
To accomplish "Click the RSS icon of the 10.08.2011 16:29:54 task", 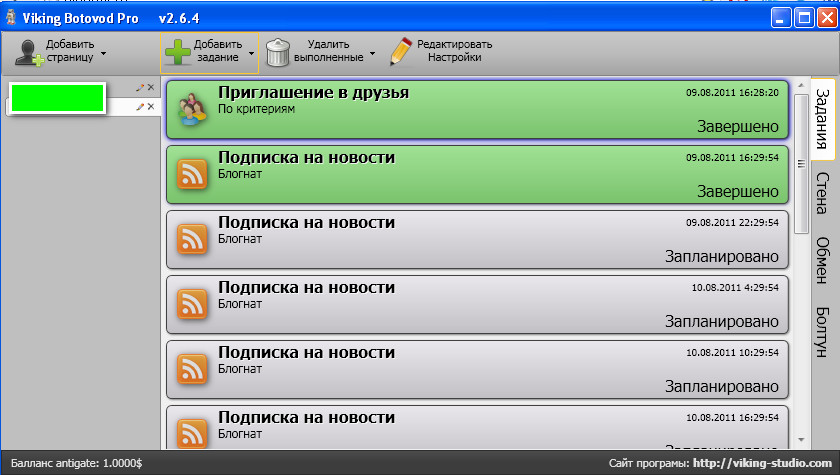I will click(192, 433).
